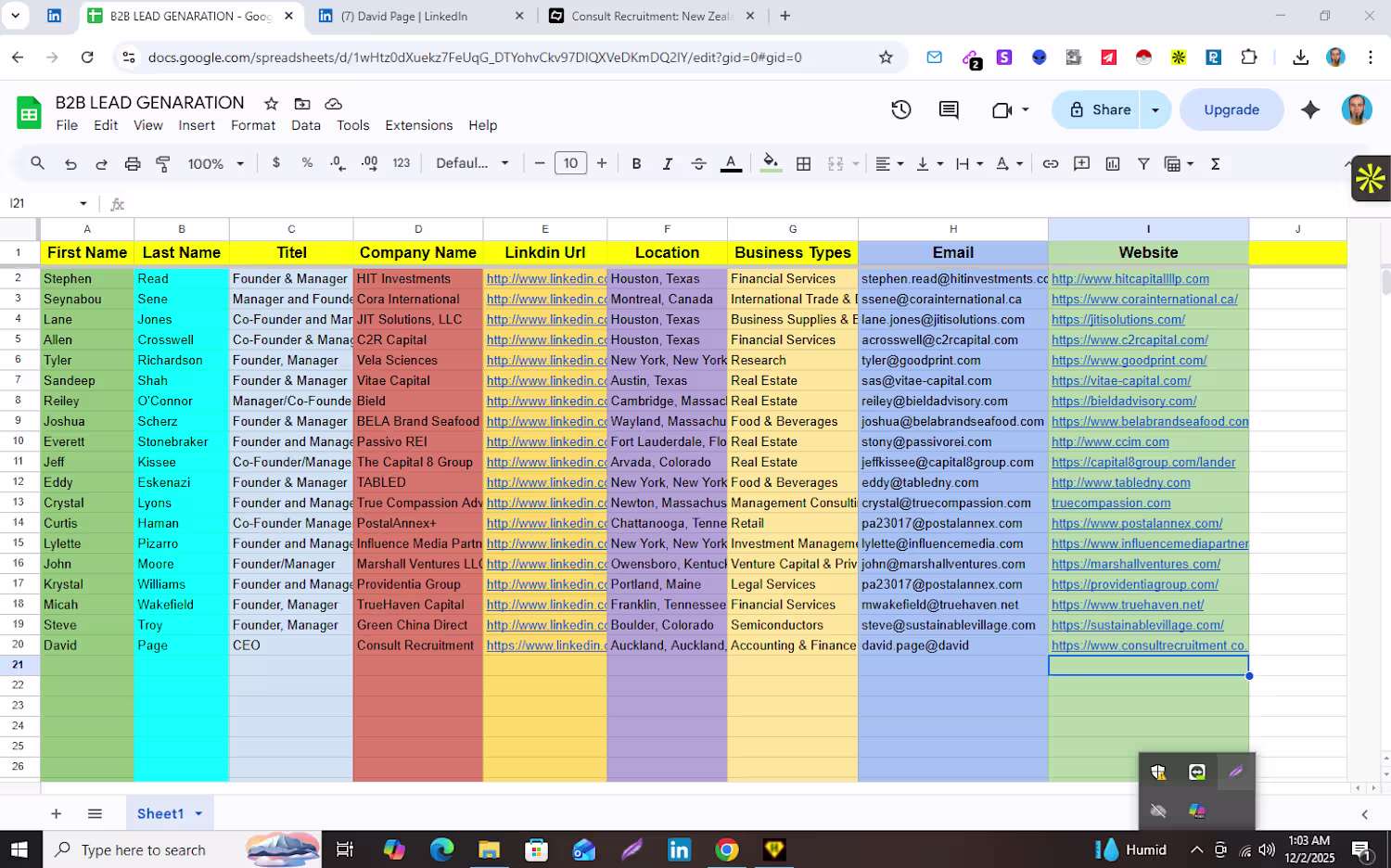1391x868 pixels.
Task: Open the font family dropdown
Action: pos(472,164)
